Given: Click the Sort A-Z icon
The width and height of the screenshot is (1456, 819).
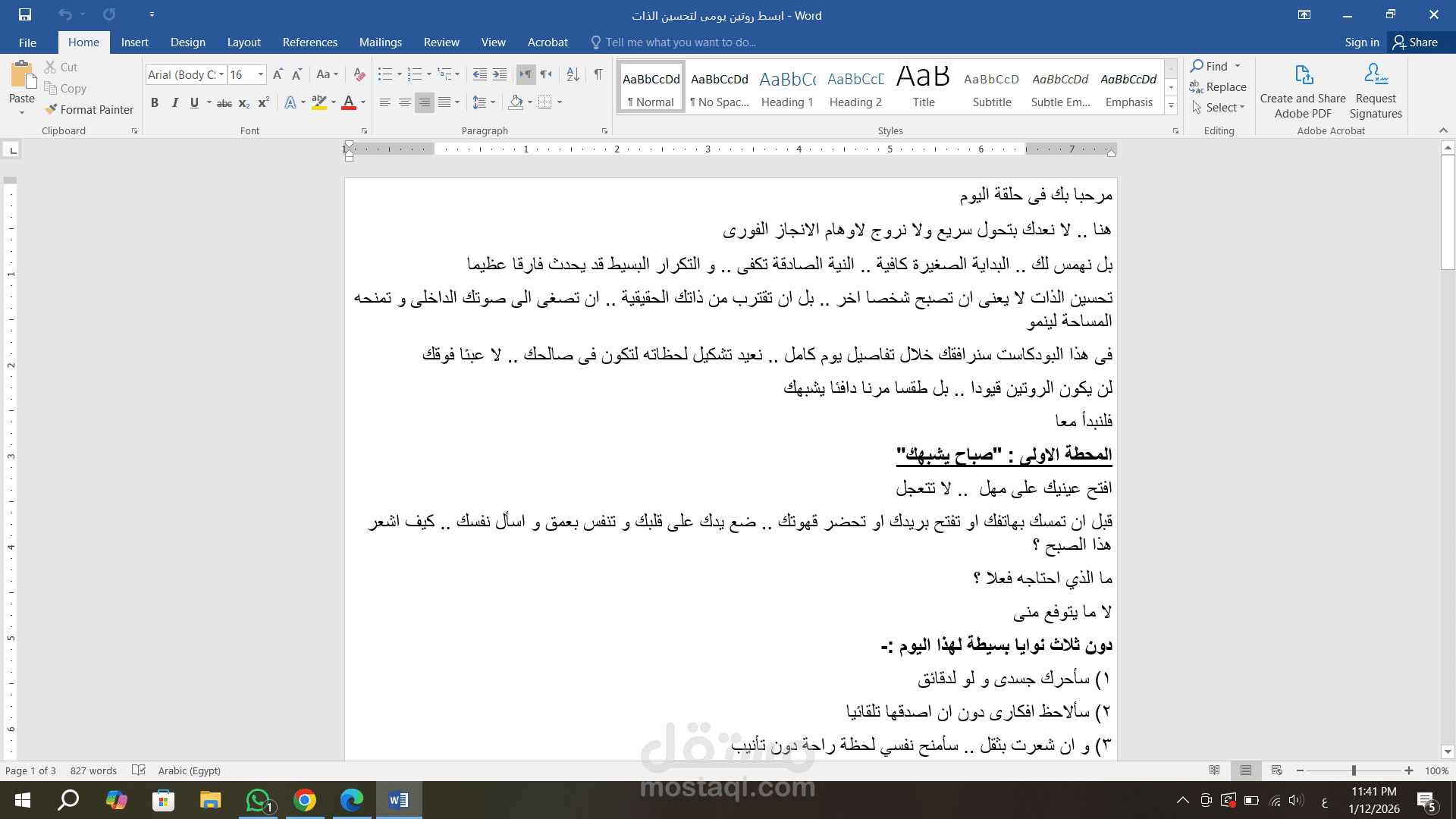Looking at the screenshot, I should tap(573, 74).
